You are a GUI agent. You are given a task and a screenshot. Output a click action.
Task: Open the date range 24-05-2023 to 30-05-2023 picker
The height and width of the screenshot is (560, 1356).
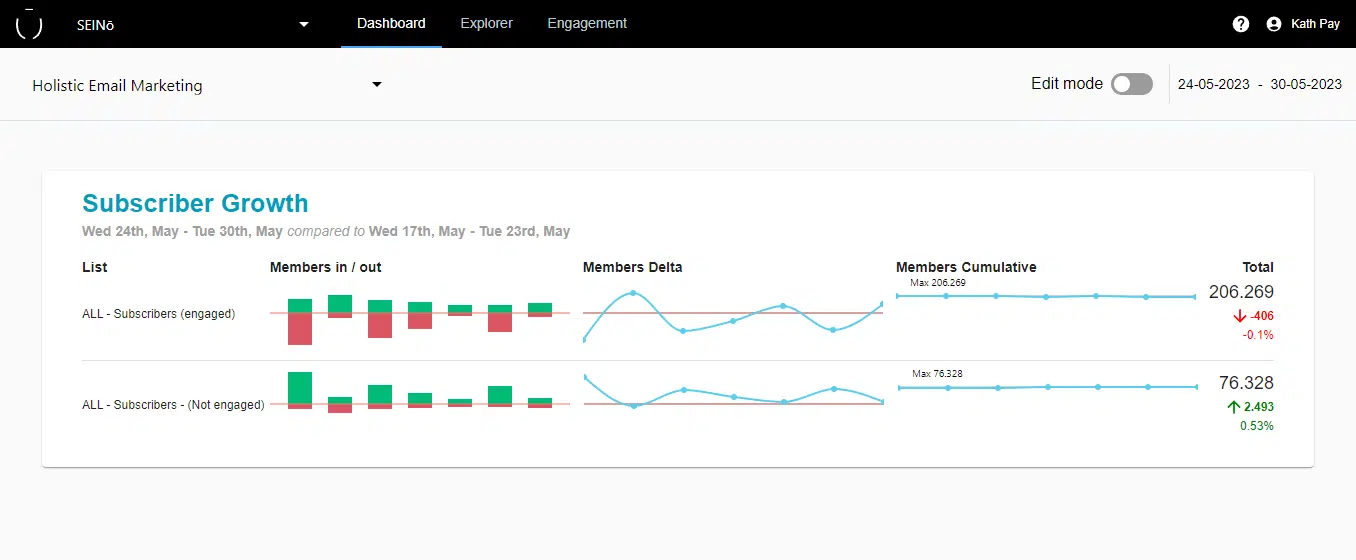[x=1259, y=85]
